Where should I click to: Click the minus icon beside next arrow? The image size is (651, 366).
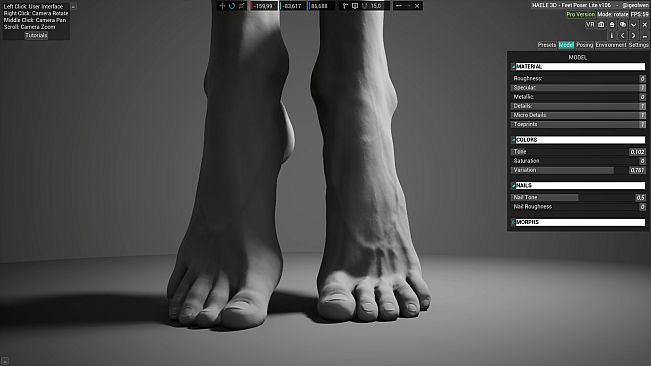pos(644,36)
